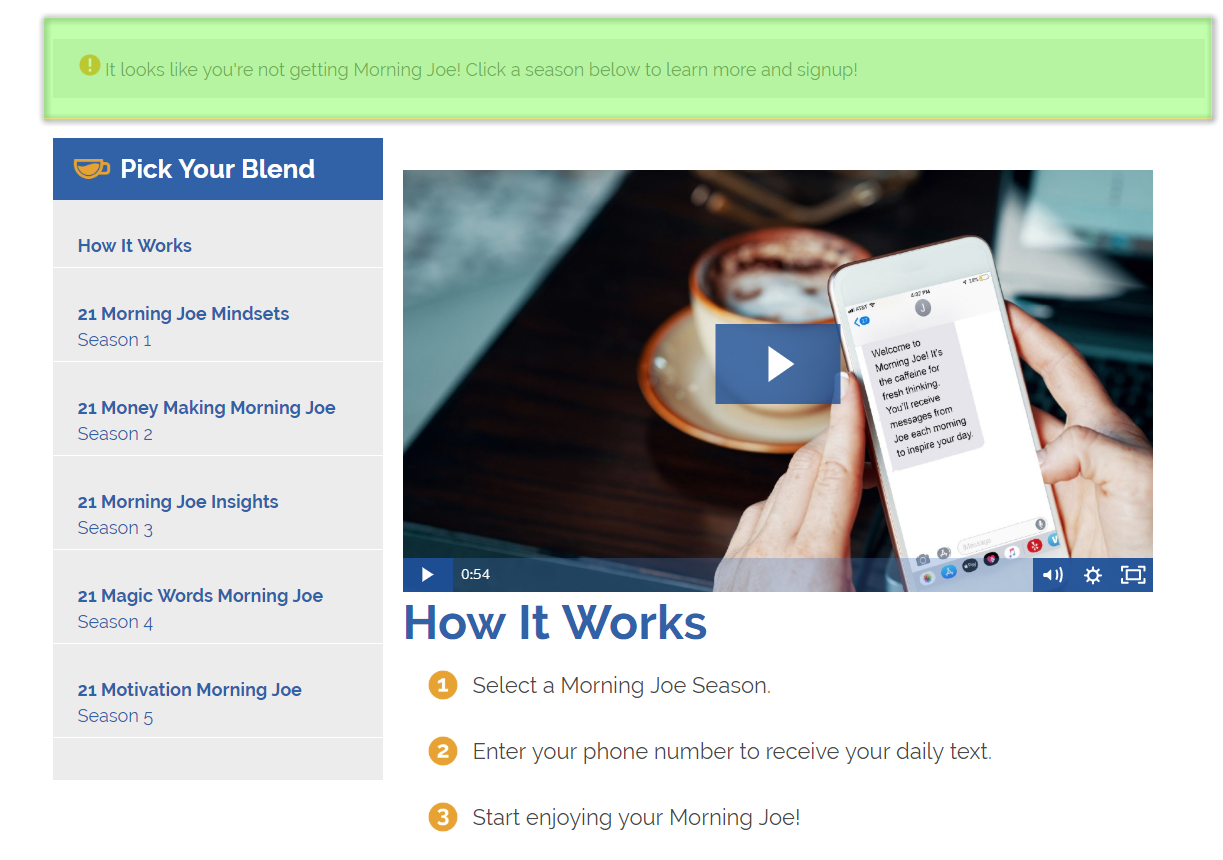This screenshot has width=1223, height=860.
Task: Select 21 Magic Words Morning Joe Season 4
Action: (x=218, y=608)
